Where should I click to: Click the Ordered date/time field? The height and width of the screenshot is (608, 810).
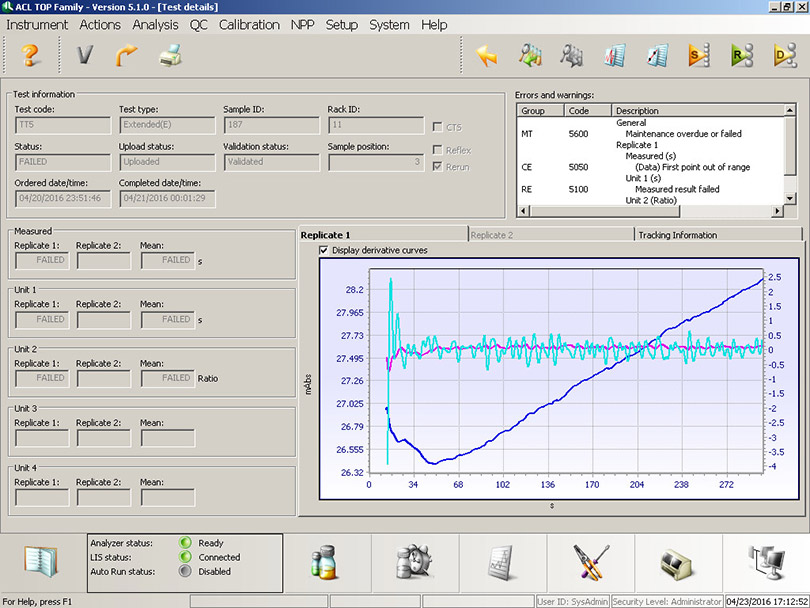click(x=63, y=199)
